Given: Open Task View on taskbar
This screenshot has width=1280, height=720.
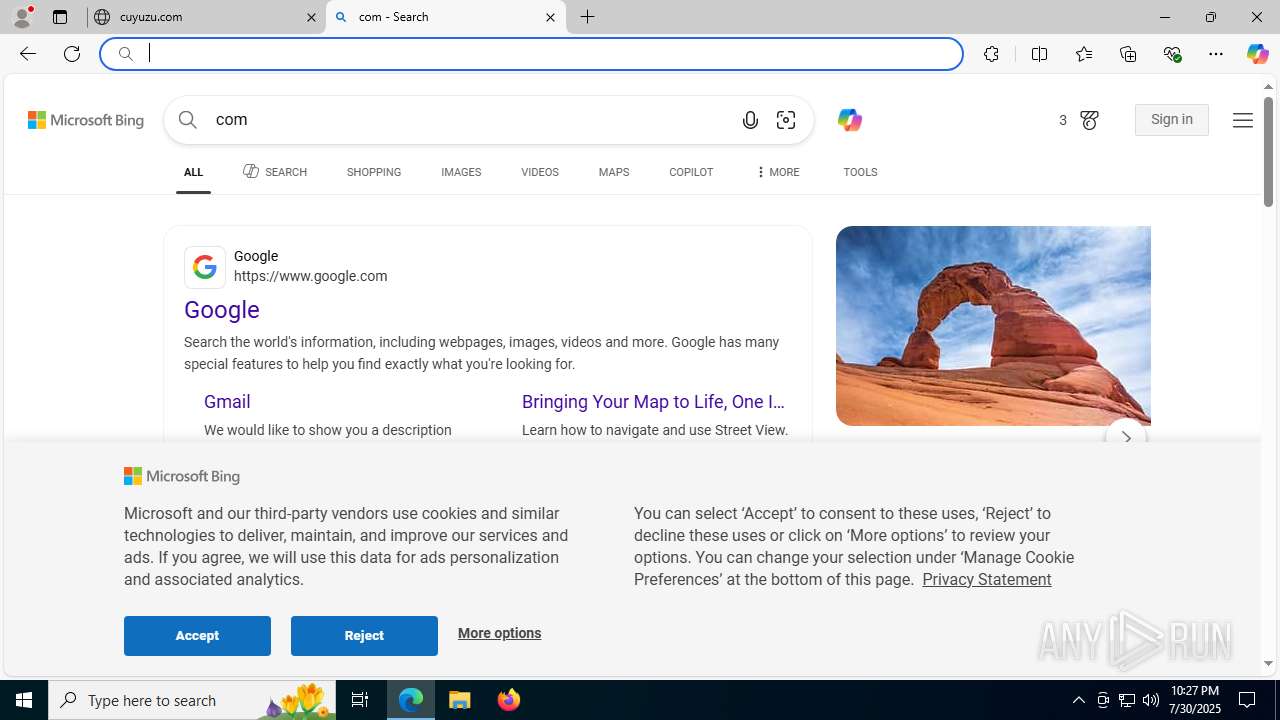Looking at the screenshot, I should point(360,700).
